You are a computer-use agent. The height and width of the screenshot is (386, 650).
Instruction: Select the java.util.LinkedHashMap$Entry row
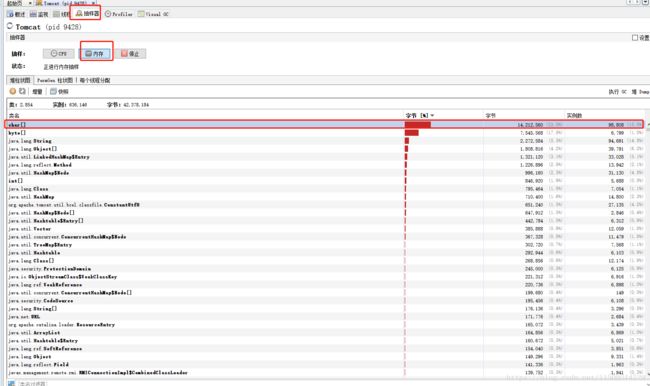pyautogui.click(x=325, y=157)
